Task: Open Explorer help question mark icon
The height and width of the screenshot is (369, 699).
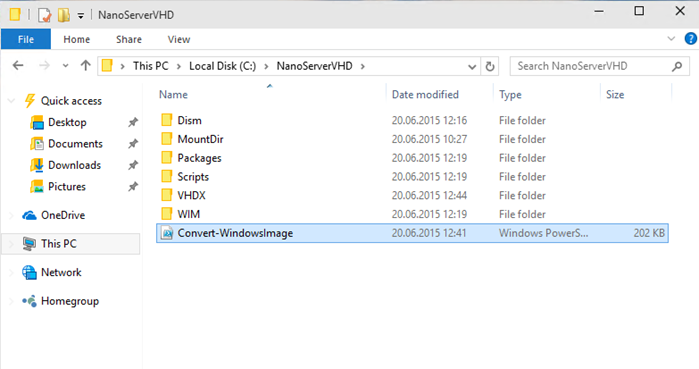Action: (x=691, y=39)
